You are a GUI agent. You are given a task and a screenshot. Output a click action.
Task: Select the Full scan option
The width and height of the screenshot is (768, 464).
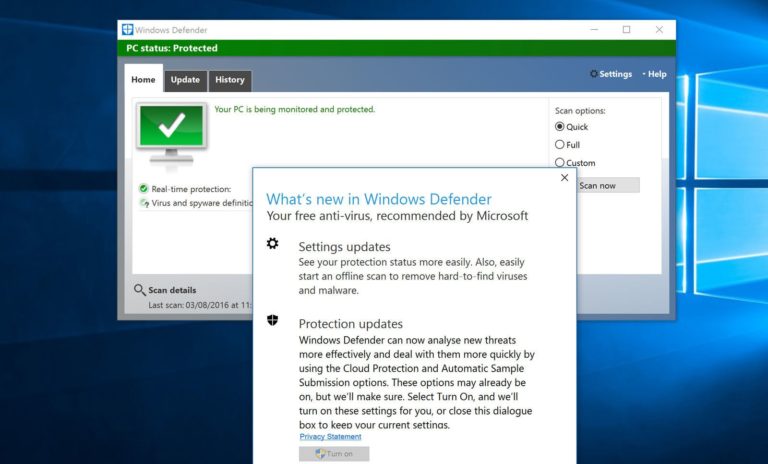[x=560, y=145]
